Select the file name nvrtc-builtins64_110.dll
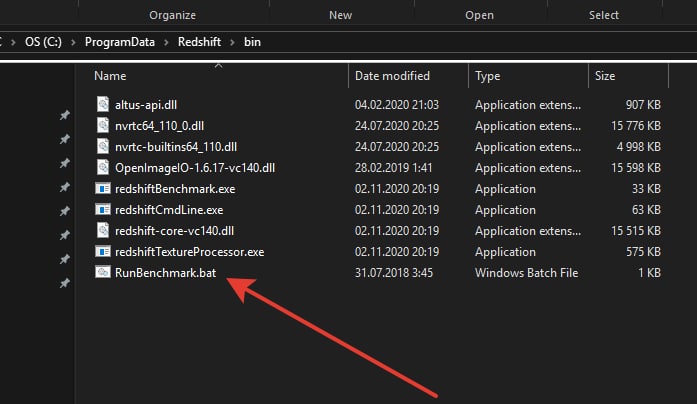Image resolution: width=697 pixels, height=404 pixels. click(176, 147)
